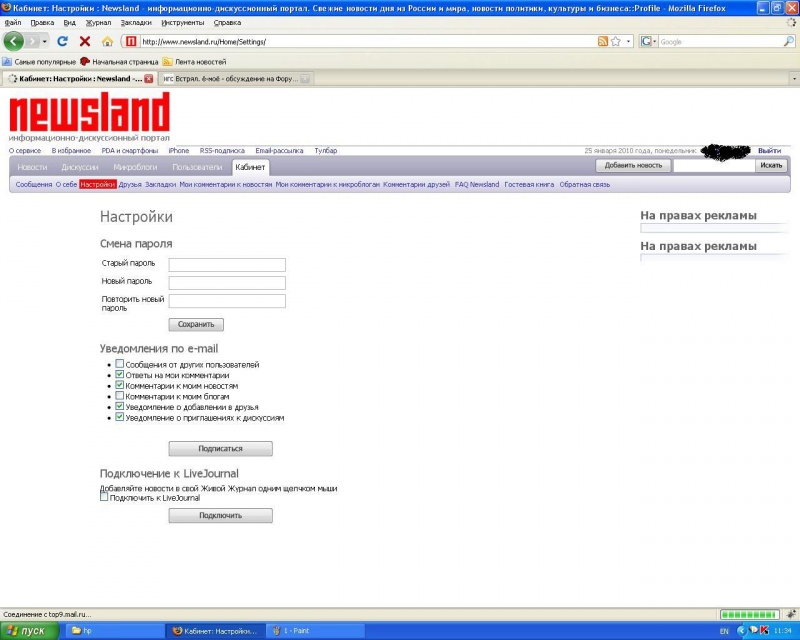This screenshot has width=800, height=640.
Task: Uncheck Ответы на мои комментарии notification
Action: tap(119, 374)
